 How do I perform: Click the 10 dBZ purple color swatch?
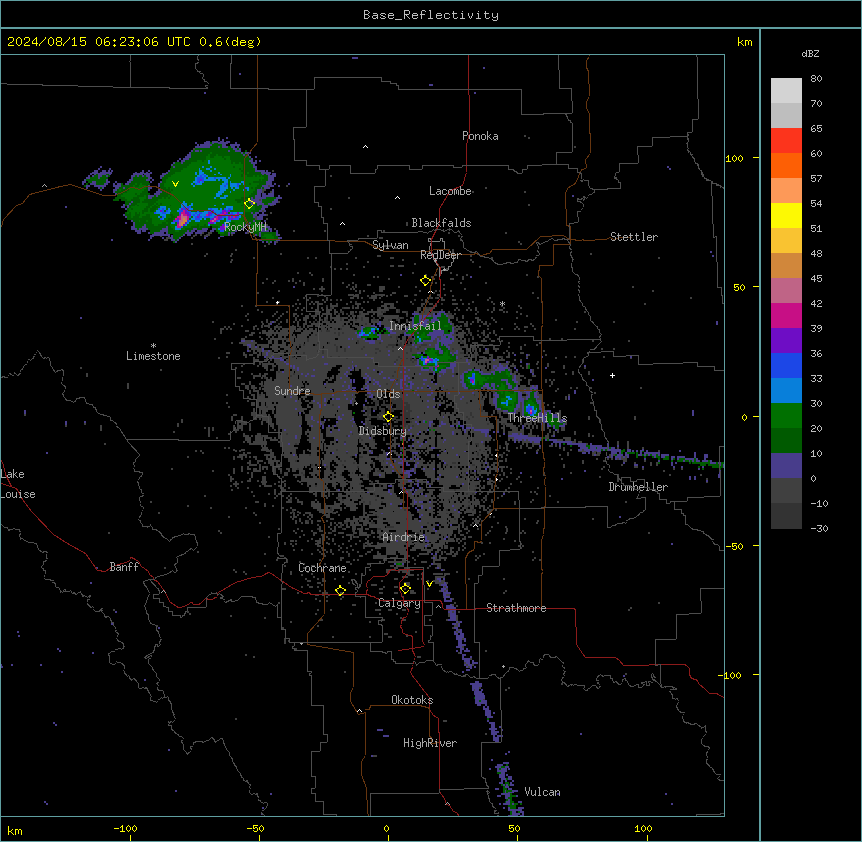coord(786,466)
